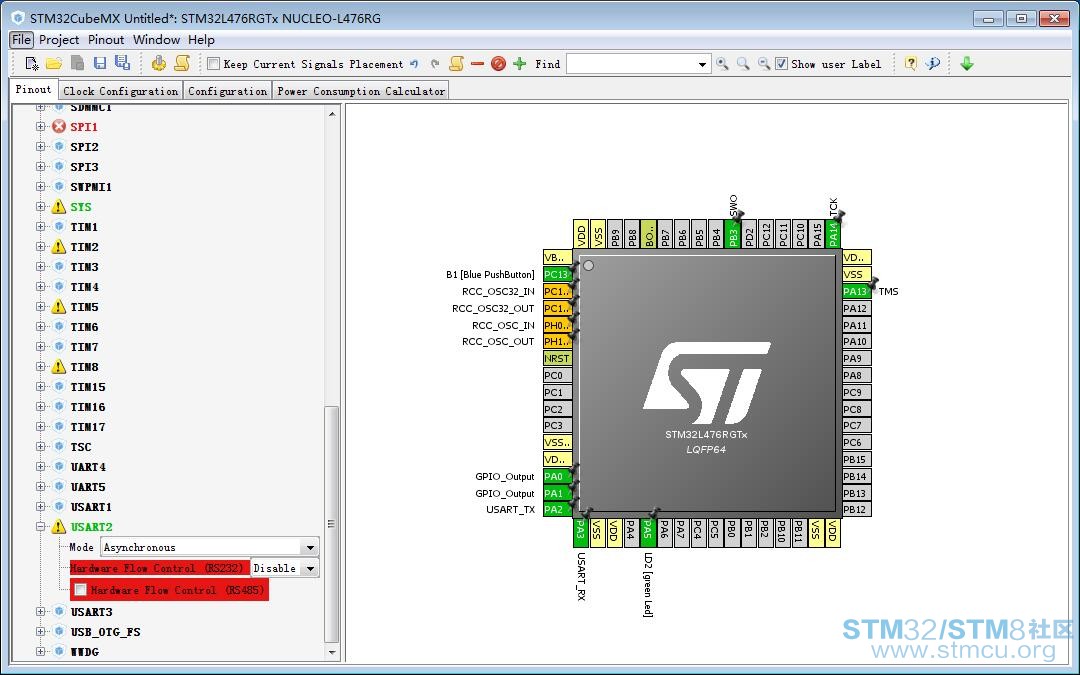Switch to the Configuration tab
Viewport: 1080px width, 675px height.
click(227, 91)
